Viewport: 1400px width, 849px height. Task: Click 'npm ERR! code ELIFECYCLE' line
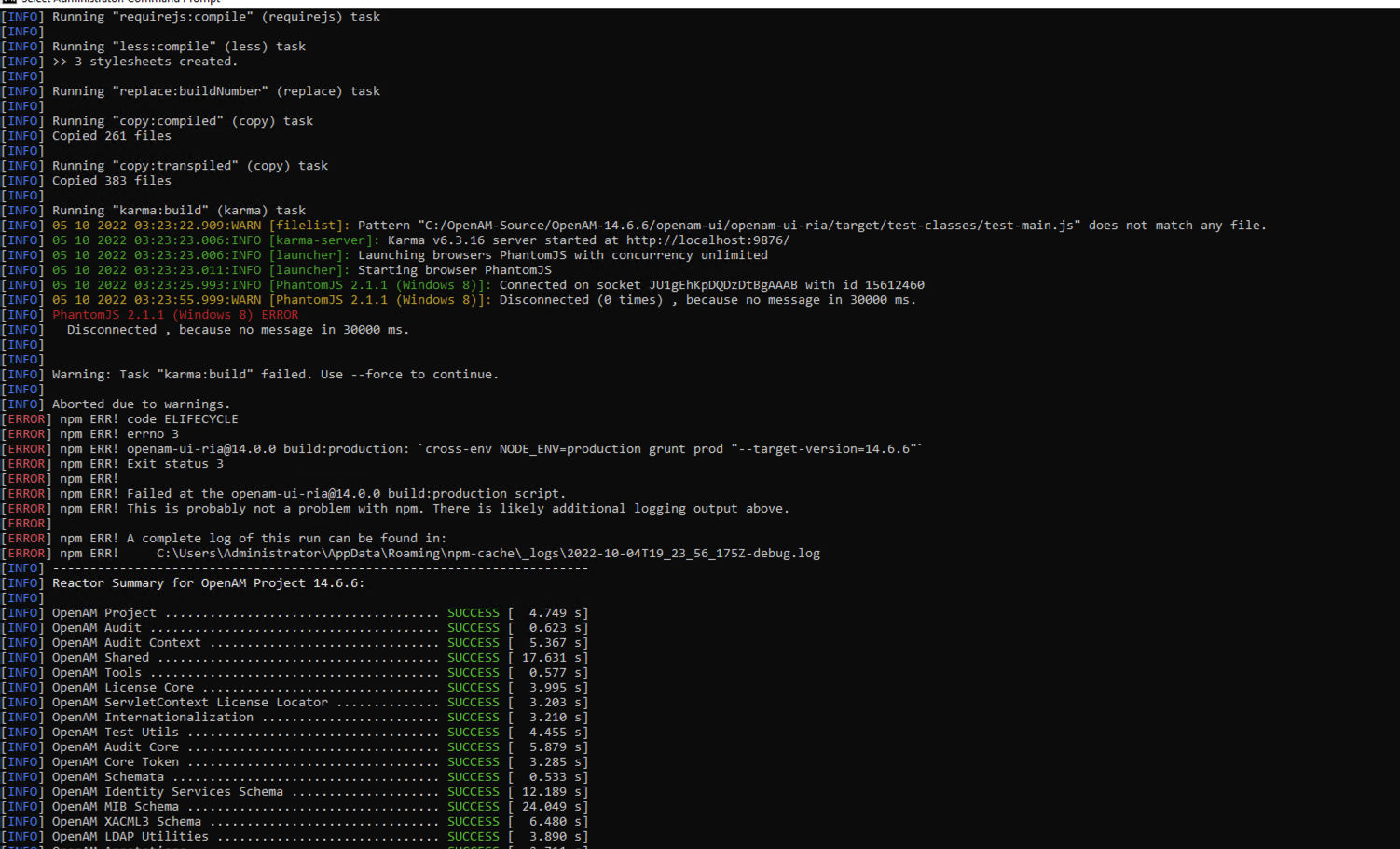[x=119, y=419]
